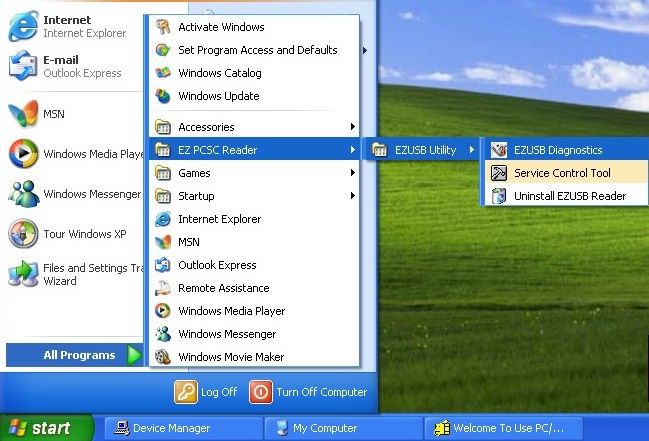Click the Outlook Express E-mail icon

(23, 66)
